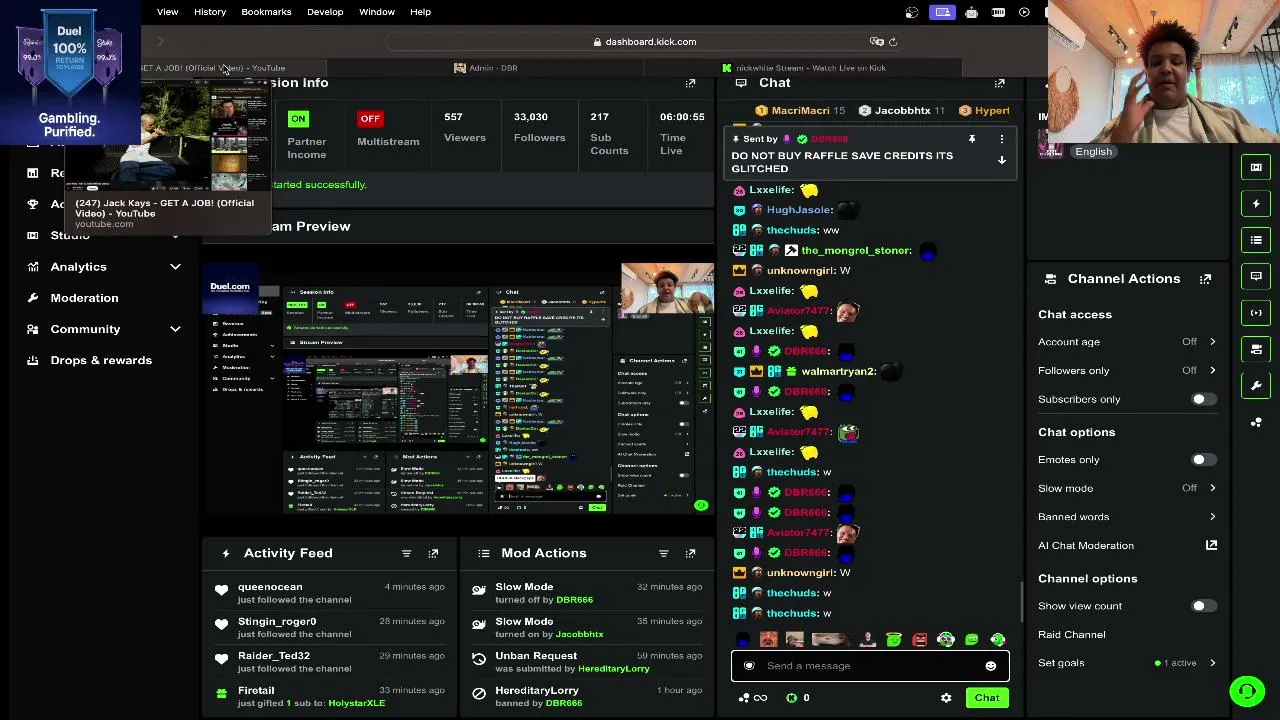The image size is (1280, 720).
Task: Click the AI Chat Moderation label
Action: pos(1086,546)
